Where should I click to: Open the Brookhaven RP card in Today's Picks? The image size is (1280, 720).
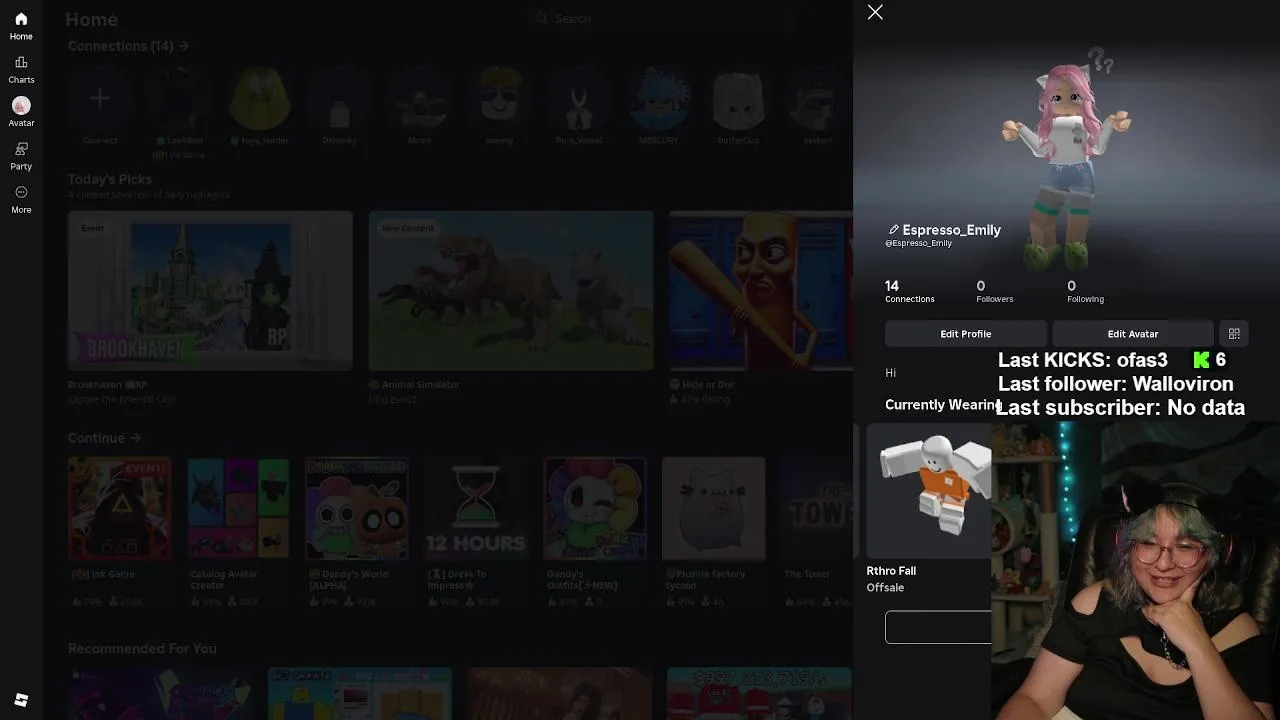coord(210,291)
